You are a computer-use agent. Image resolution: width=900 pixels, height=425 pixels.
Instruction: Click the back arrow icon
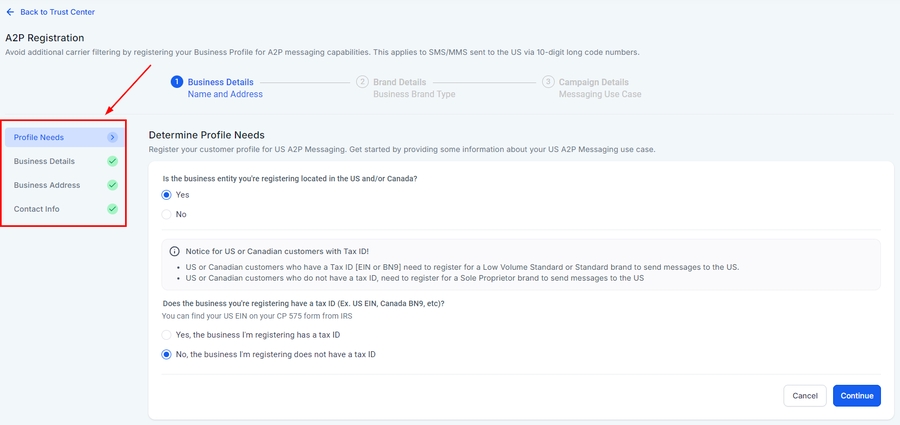coord(10,12)
